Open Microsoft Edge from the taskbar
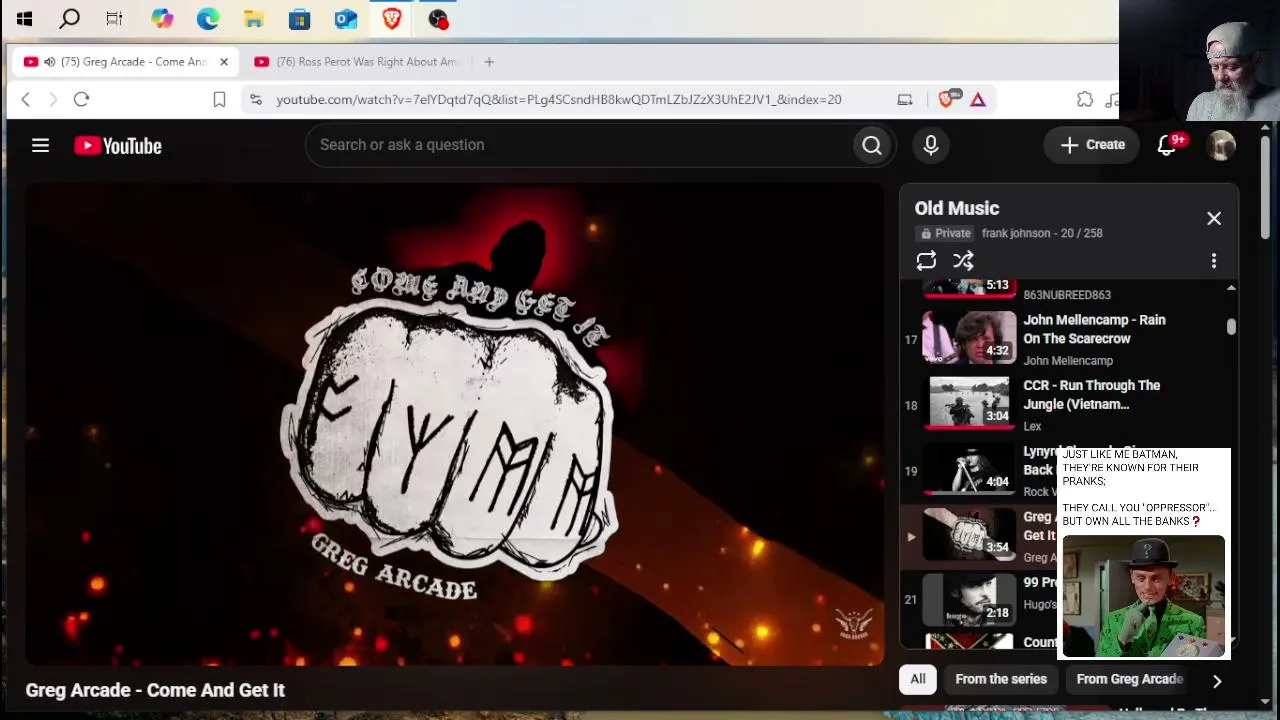 [208, 18]
